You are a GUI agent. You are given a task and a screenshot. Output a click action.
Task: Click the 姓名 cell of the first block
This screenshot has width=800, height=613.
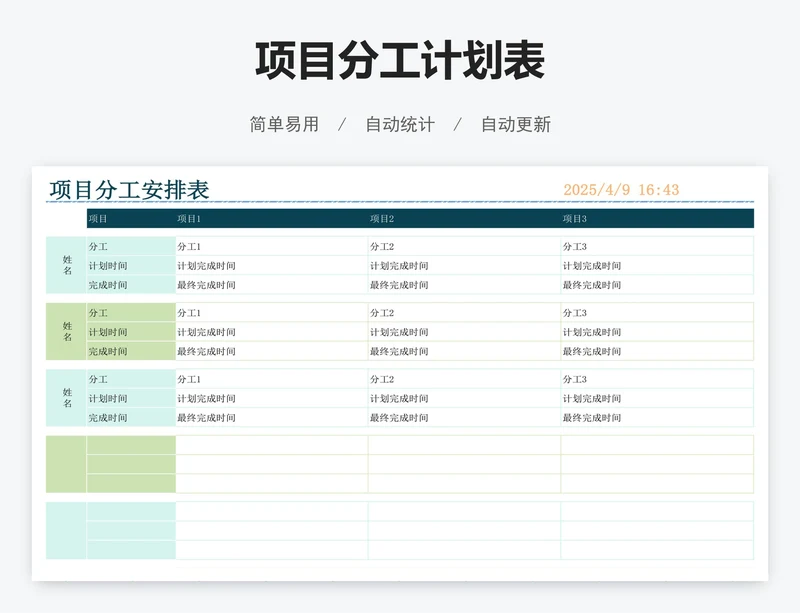coord(67,265)
